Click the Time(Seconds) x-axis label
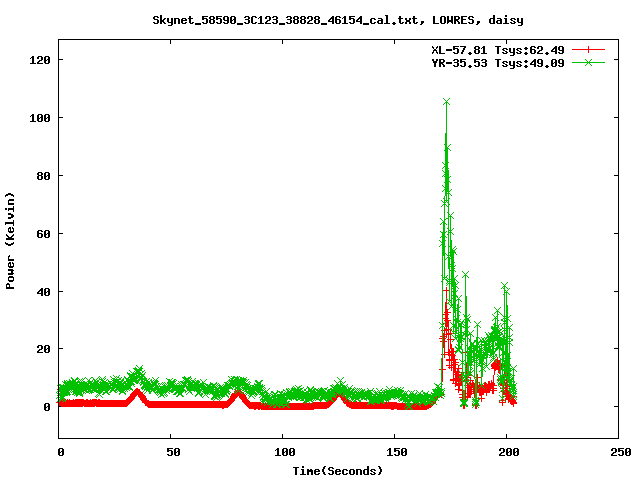Image resolution: width=640 pixels, height=480 pixels. tap(338, 471)
